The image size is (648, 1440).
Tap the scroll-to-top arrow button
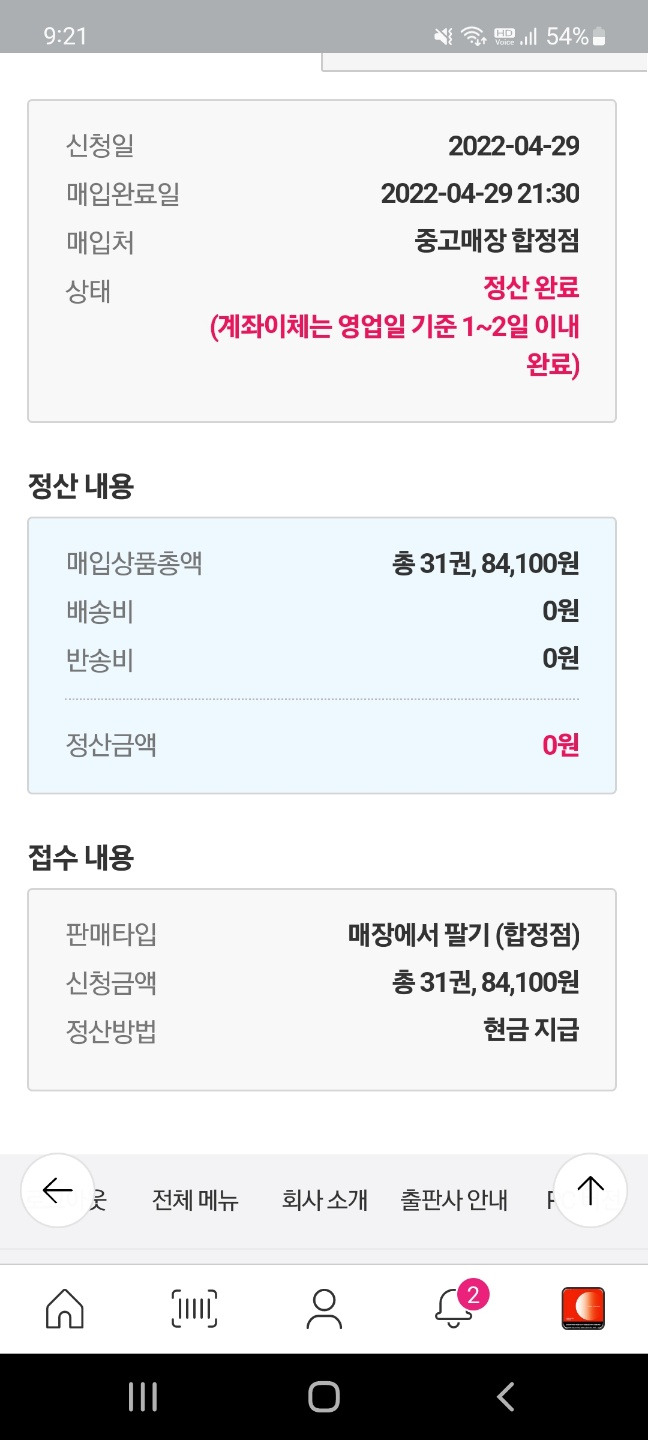click(590, 1190)
